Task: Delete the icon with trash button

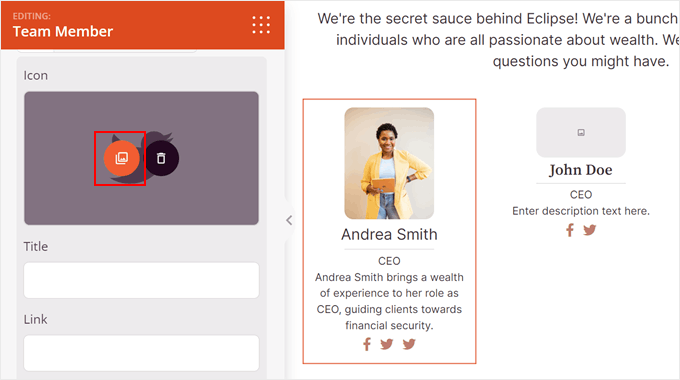Action: (161, 158)
